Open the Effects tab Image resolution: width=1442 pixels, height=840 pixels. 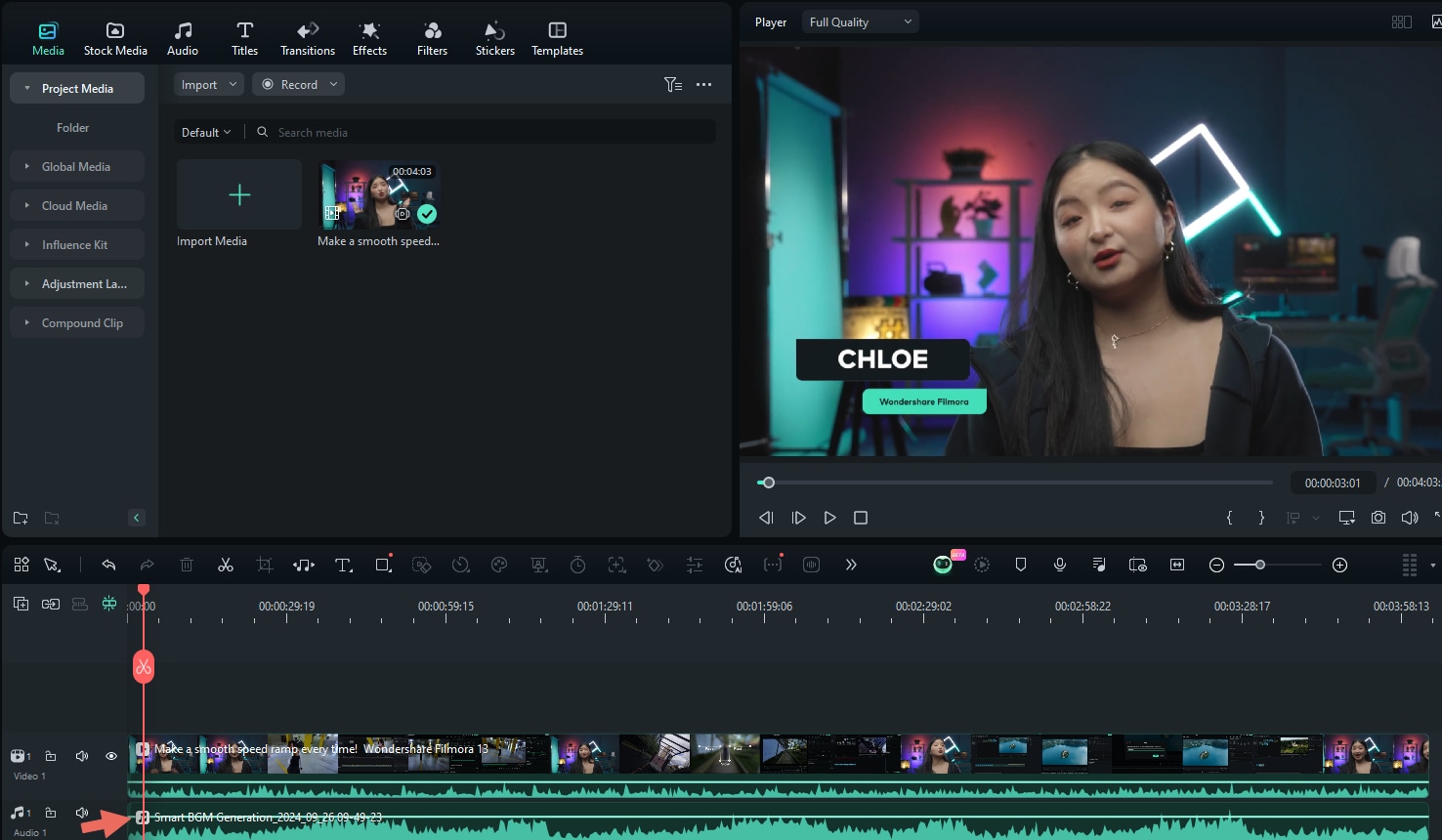point(369,39)
